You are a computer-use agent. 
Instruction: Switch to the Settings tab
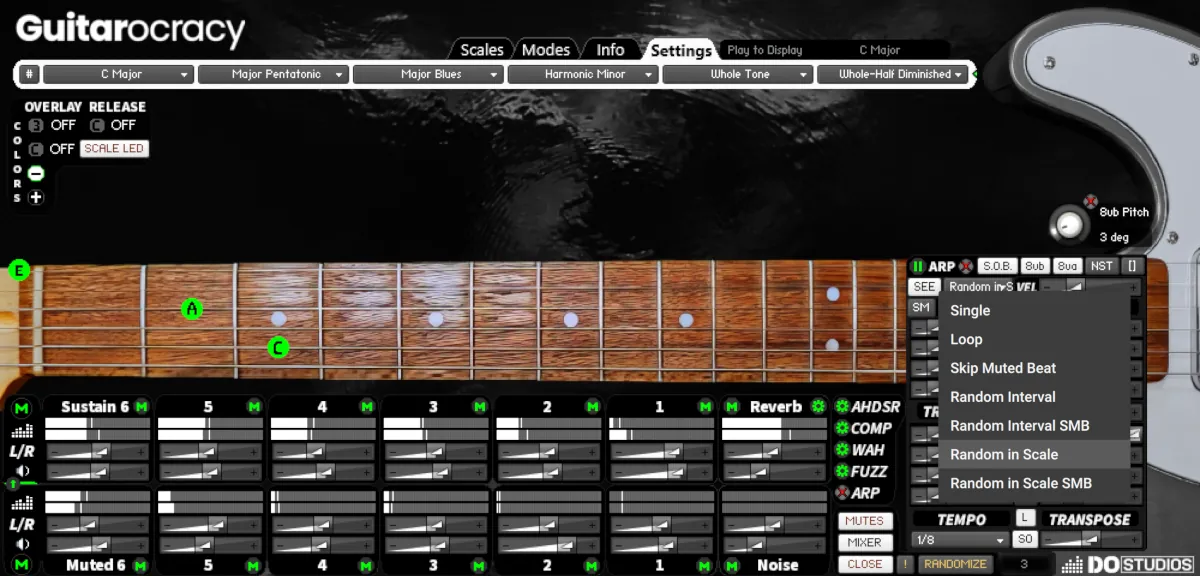tap(681, 50)
